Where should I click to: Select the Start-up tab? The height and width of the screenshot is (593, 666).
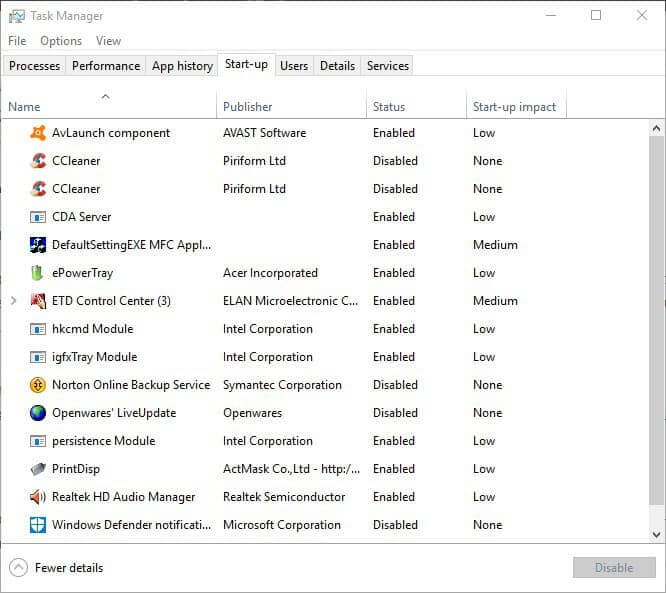click(246, 64)
